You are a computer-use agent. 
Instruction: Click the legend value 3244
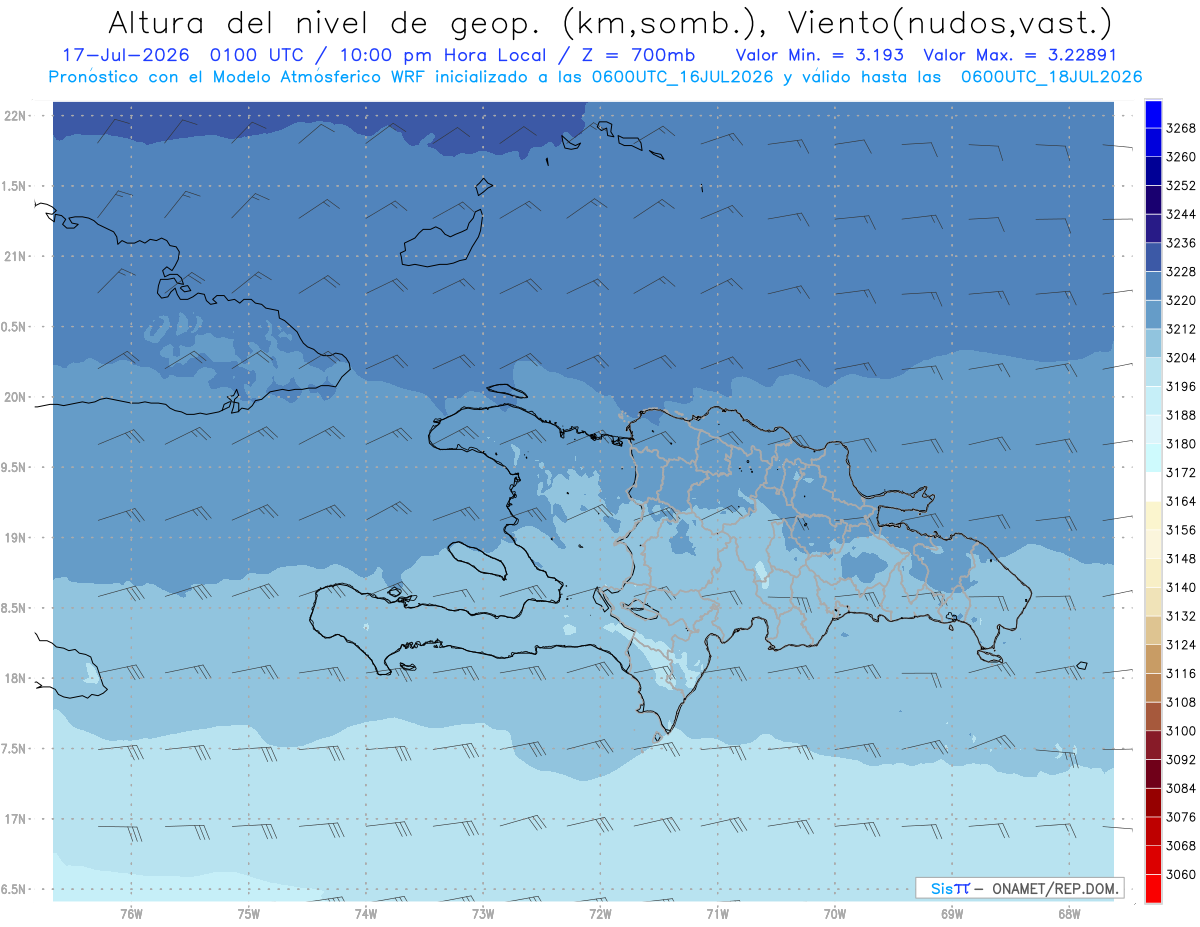[1181, 214]
